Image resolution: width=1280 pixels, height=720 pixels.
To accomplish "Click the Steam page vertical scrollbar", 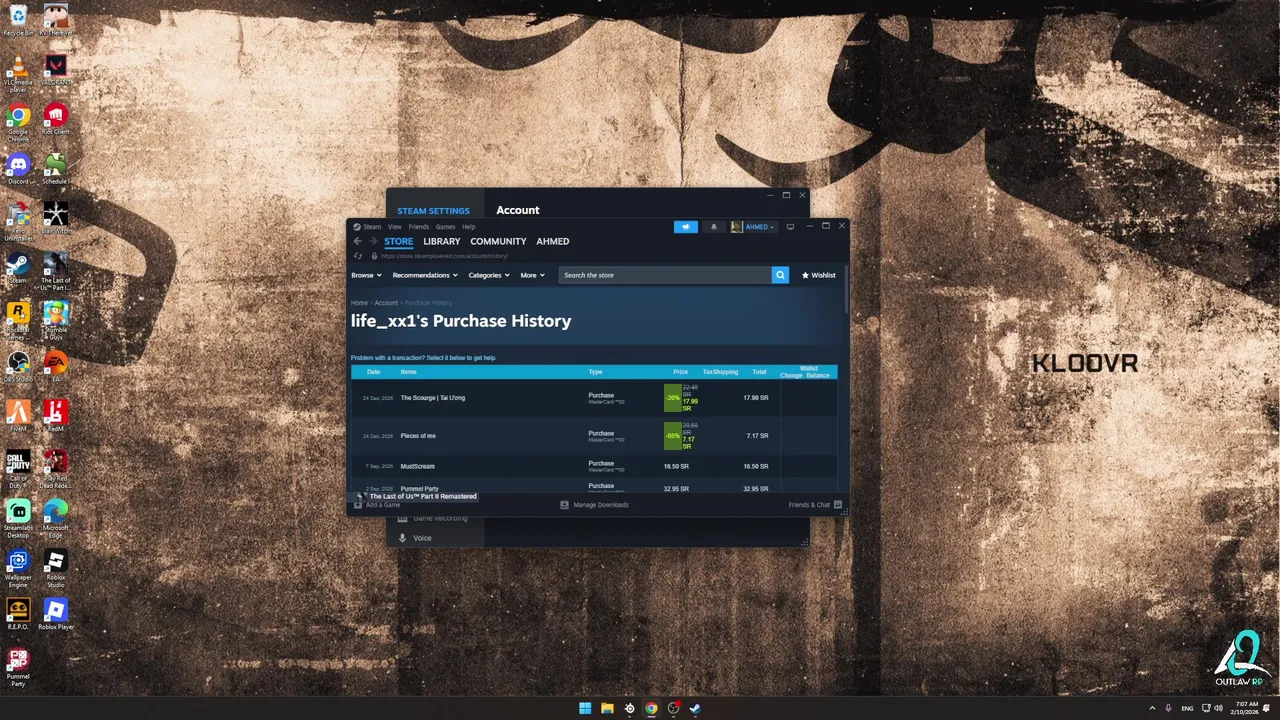I will click(x=847, y=290).
